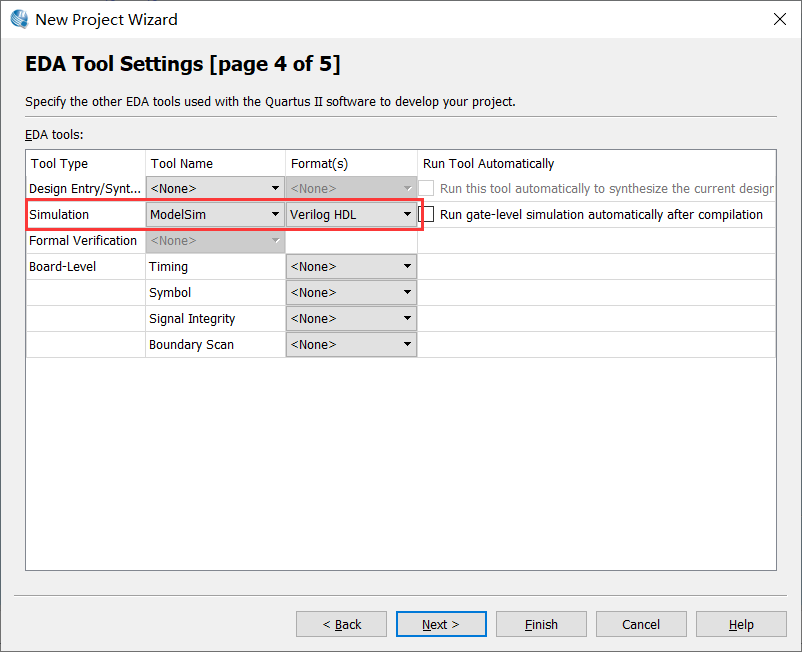Click the Timing tool name cell

[x=215, y=266]
